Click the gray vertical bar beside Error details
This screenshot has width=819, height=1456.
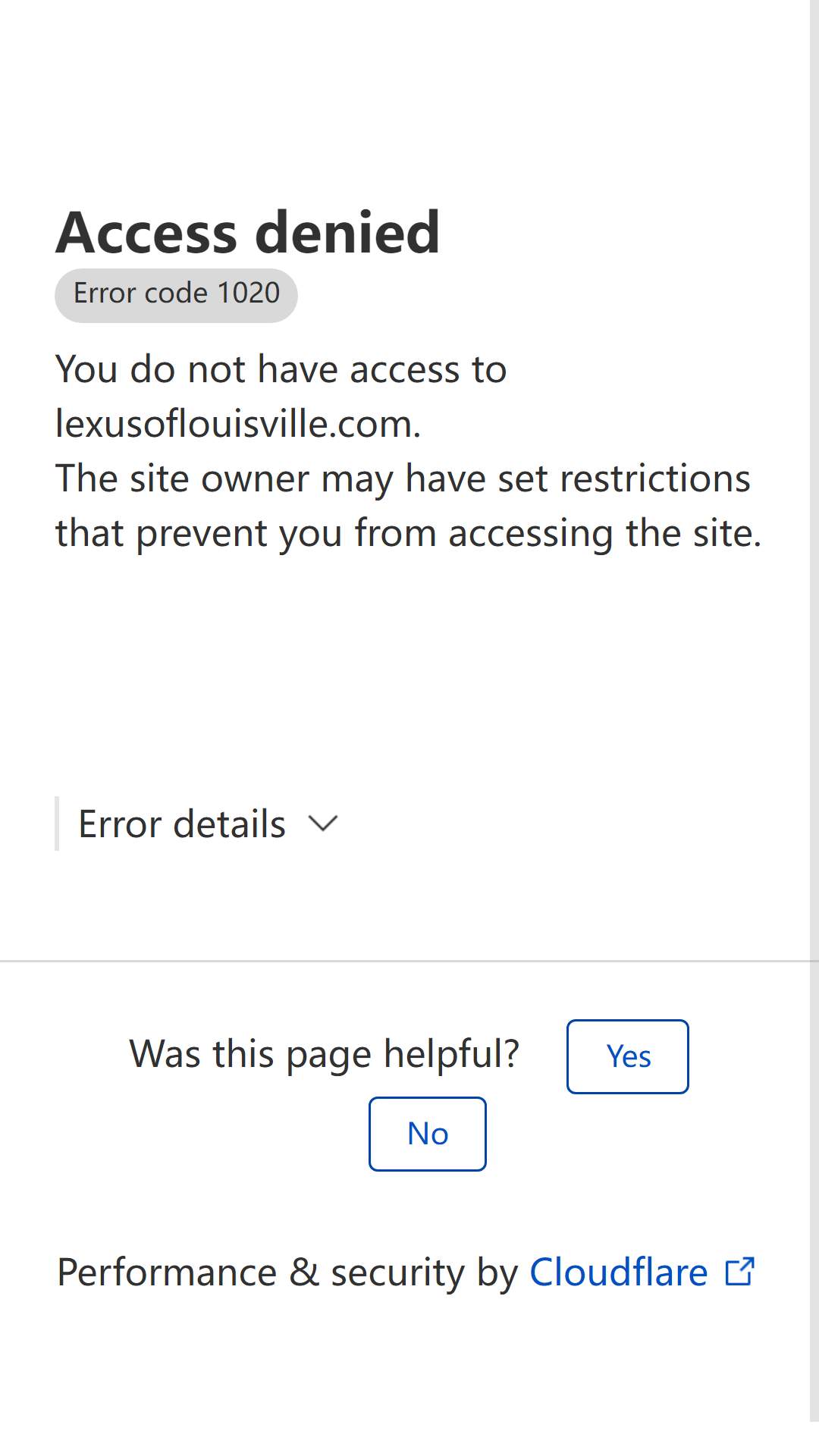coord(57,824)
